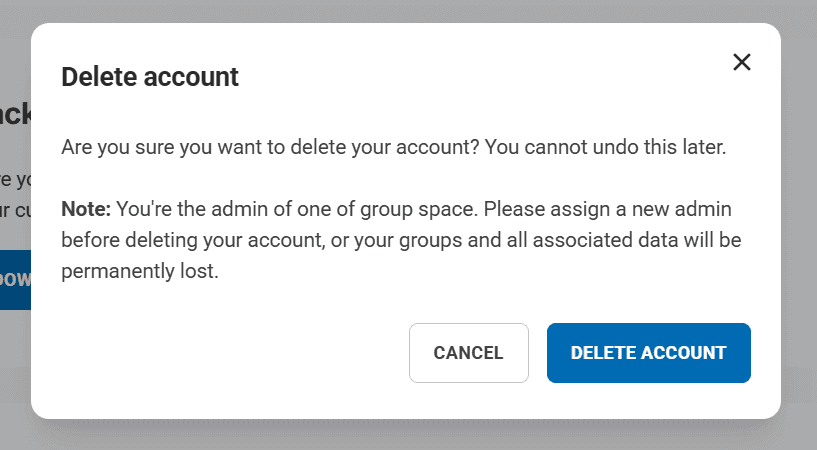Click the bold "Note:" label
This screenshot has width=817, height=450.
coord(86,209)
